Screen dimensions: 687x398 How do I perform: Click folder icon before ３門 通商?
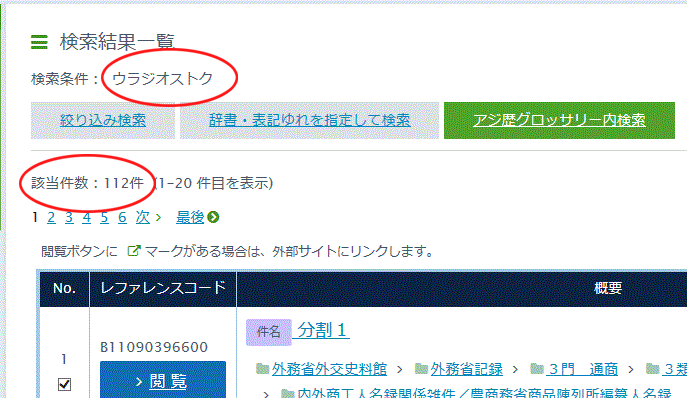(x=537, y=369)
